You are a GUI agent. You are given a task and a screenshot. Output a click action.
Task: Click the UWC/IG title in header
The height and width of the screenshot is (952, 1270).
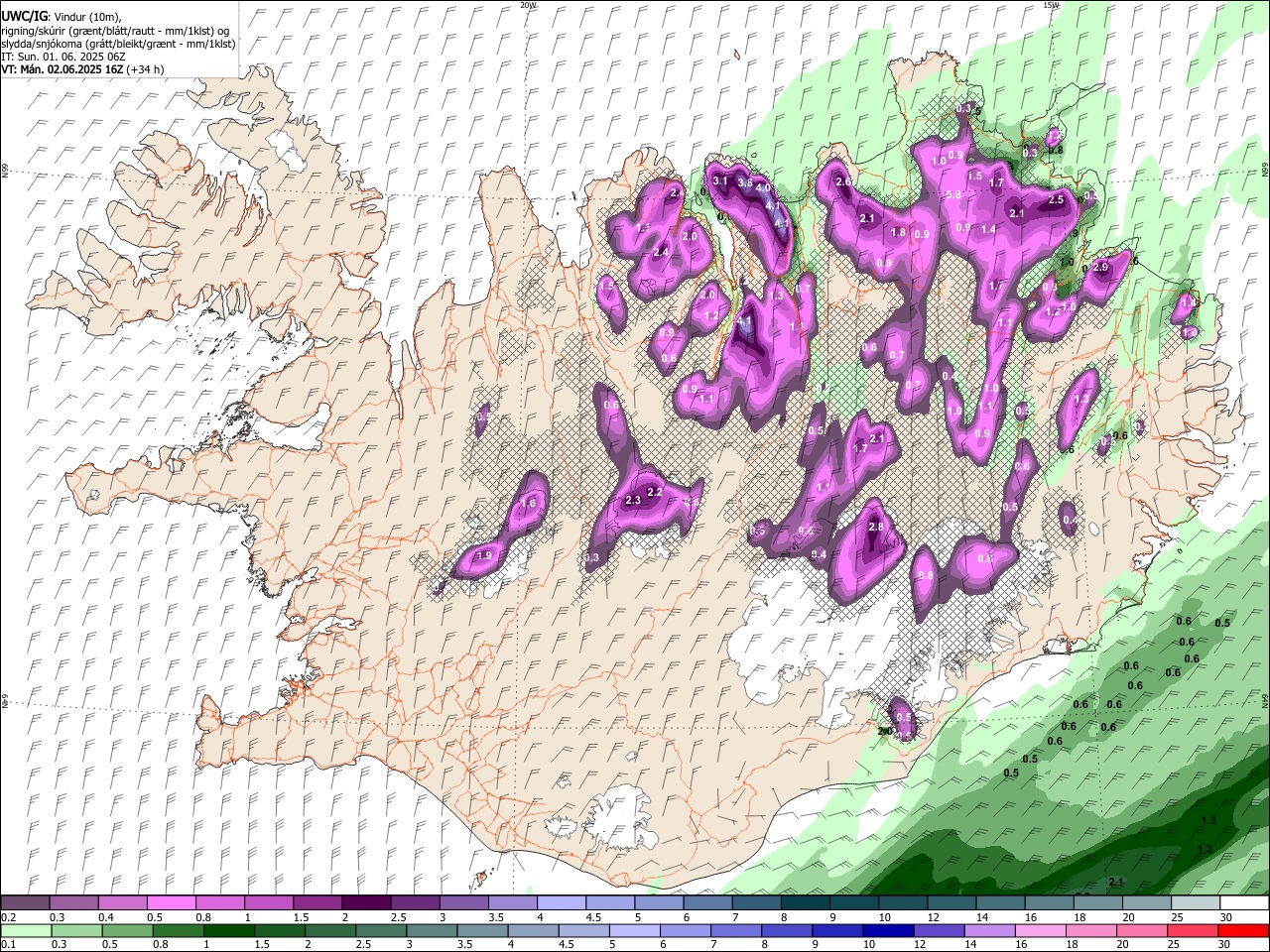(x=24, y=16)
